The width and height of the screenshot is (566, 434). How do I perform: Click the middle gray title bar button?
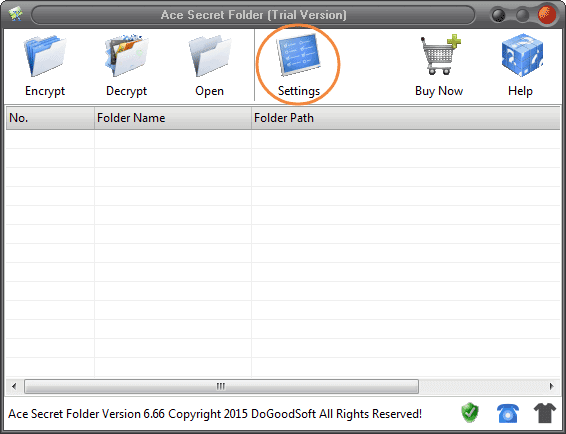(522, 16)
